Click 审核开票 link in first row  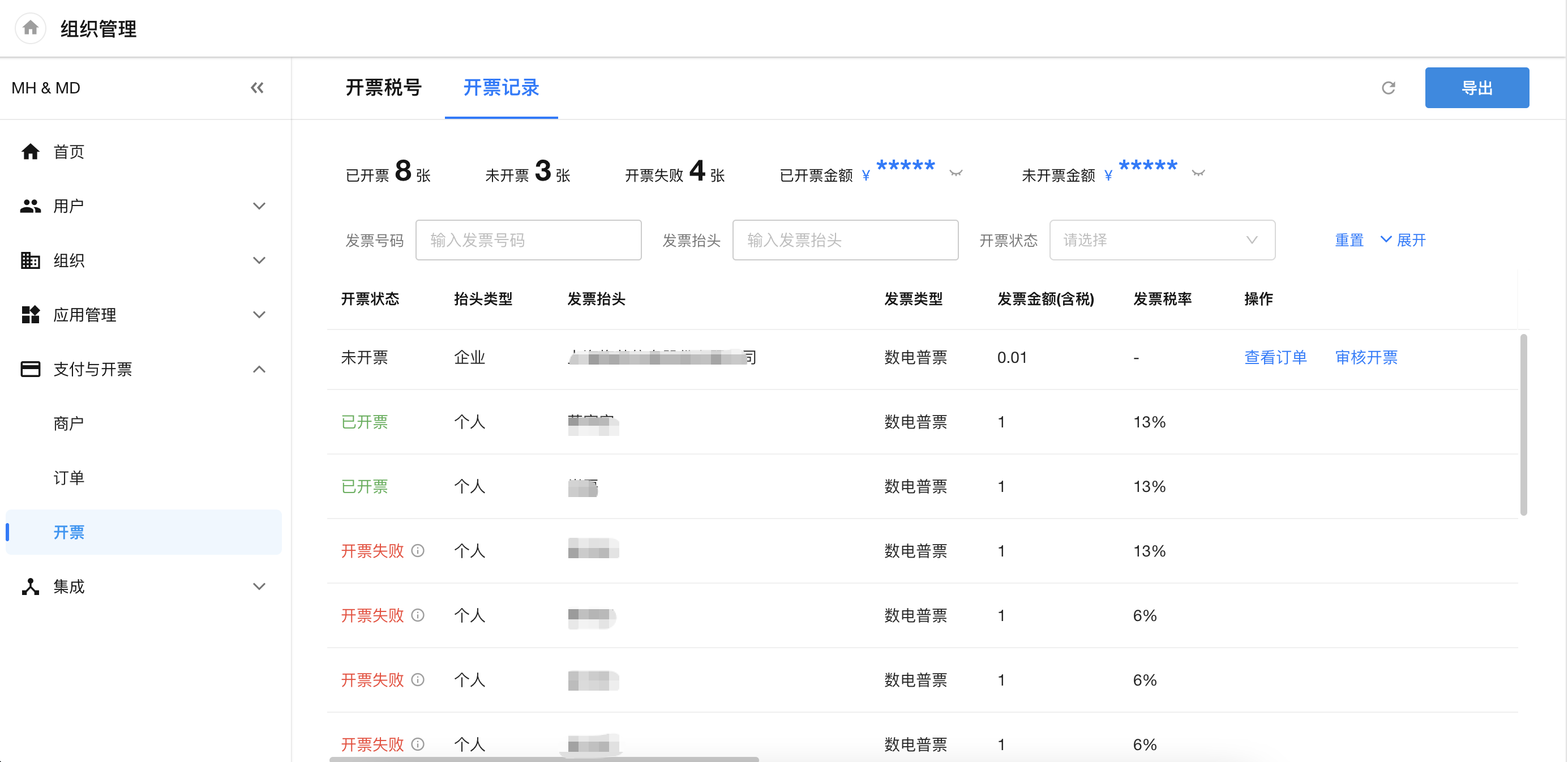pos(1366,357)
